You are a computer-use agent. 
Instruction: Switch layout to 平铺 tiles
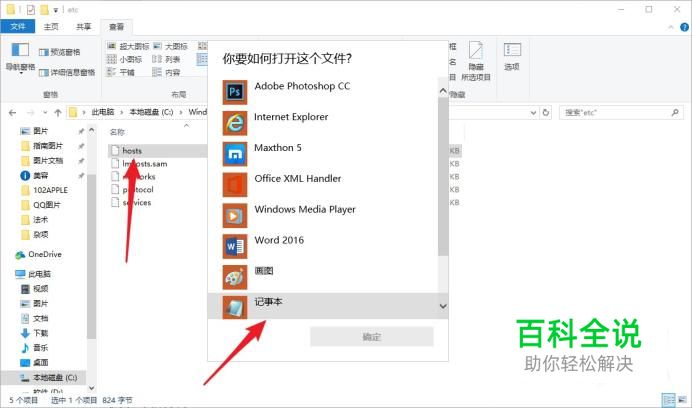pyautogui.click(x=121, y=72)
